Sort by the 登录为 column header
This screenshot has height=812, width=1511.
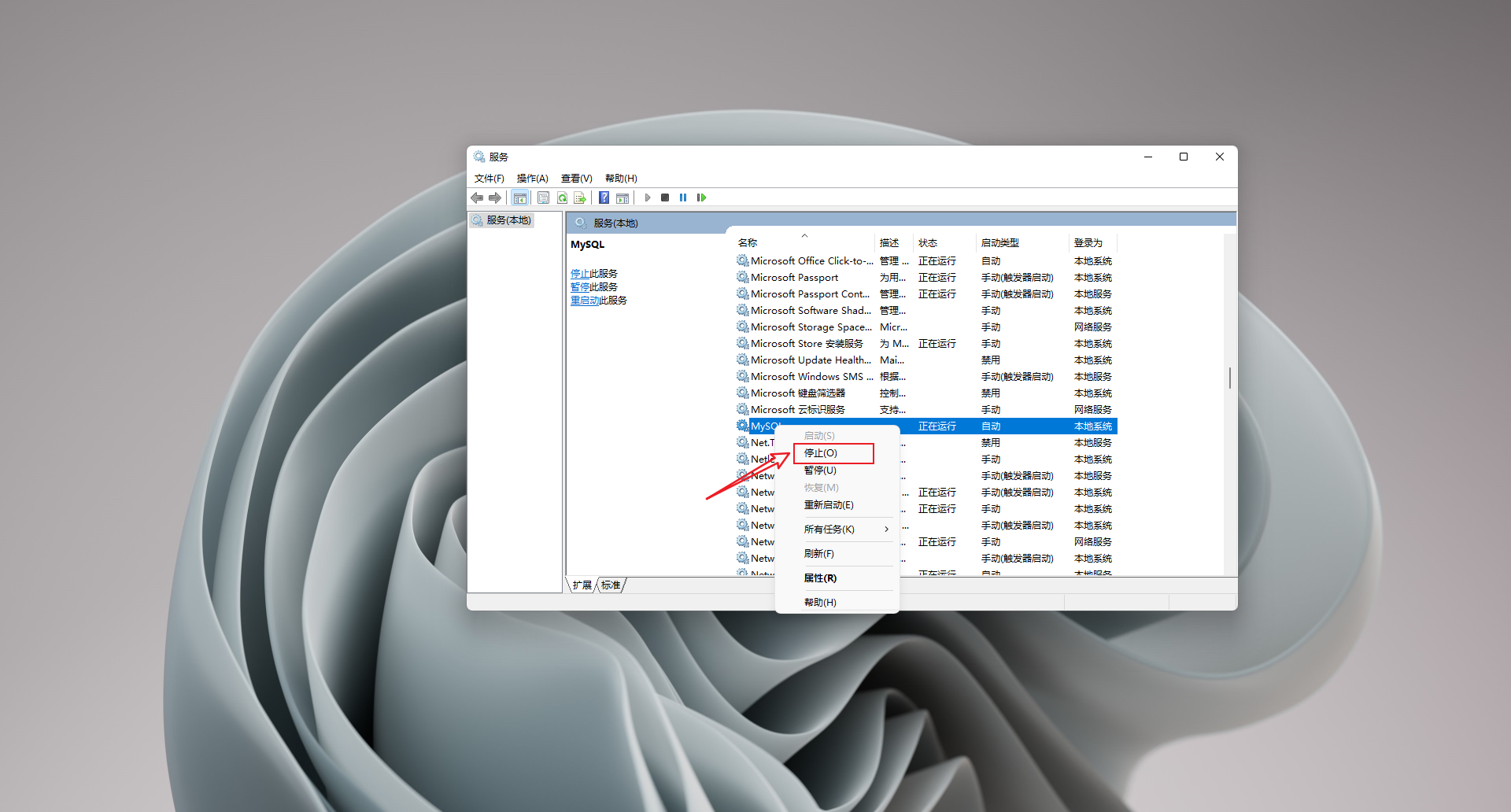coord(1093,243)
